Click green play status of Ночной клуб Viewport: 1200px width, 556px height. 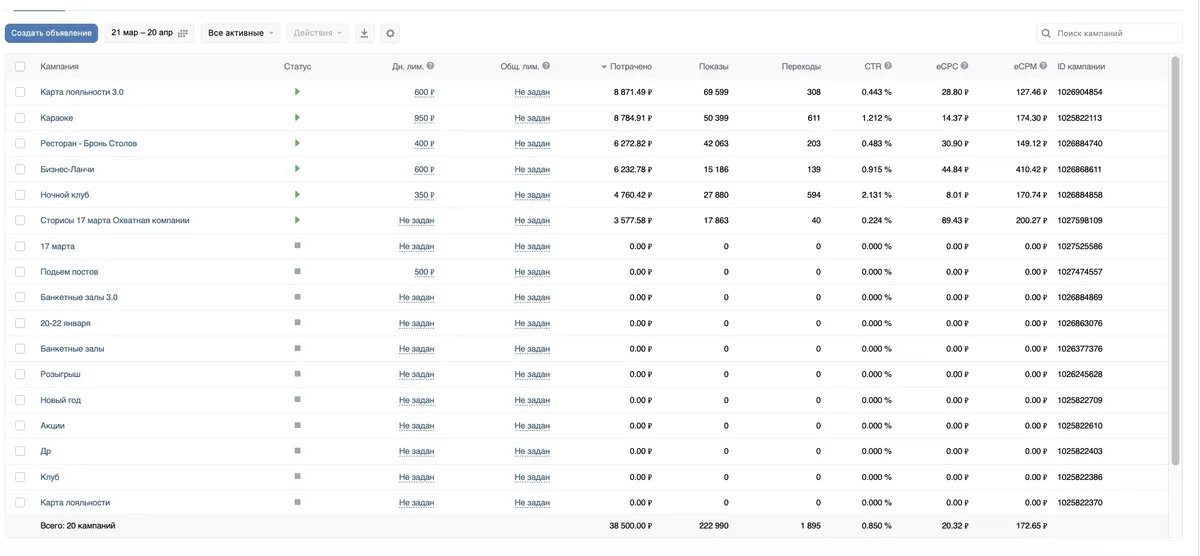pyautogui.click(x=297, y=194)
